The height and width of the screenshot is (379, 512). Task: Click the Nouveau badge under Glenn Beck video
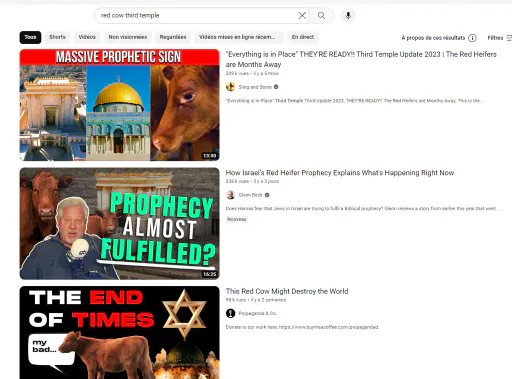(237, 219)
